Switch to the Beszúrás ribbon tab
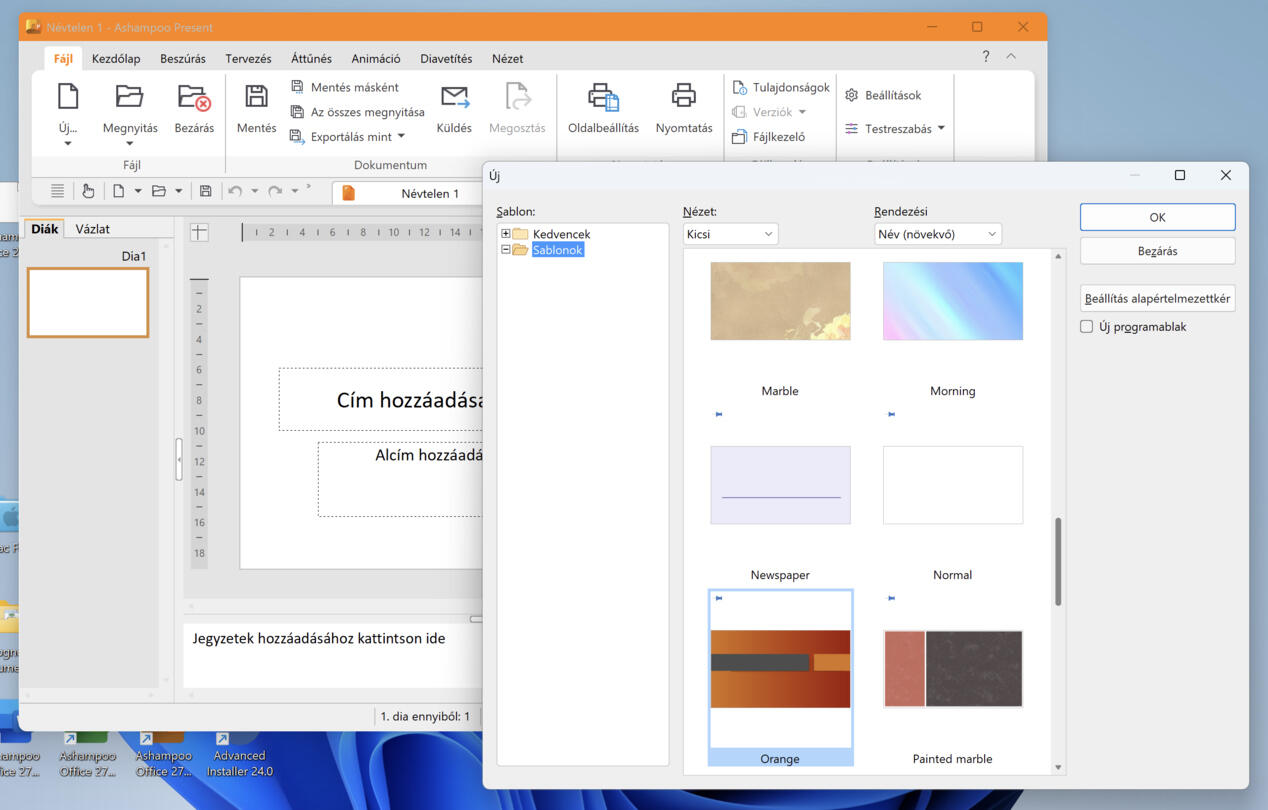 (183, 59)
